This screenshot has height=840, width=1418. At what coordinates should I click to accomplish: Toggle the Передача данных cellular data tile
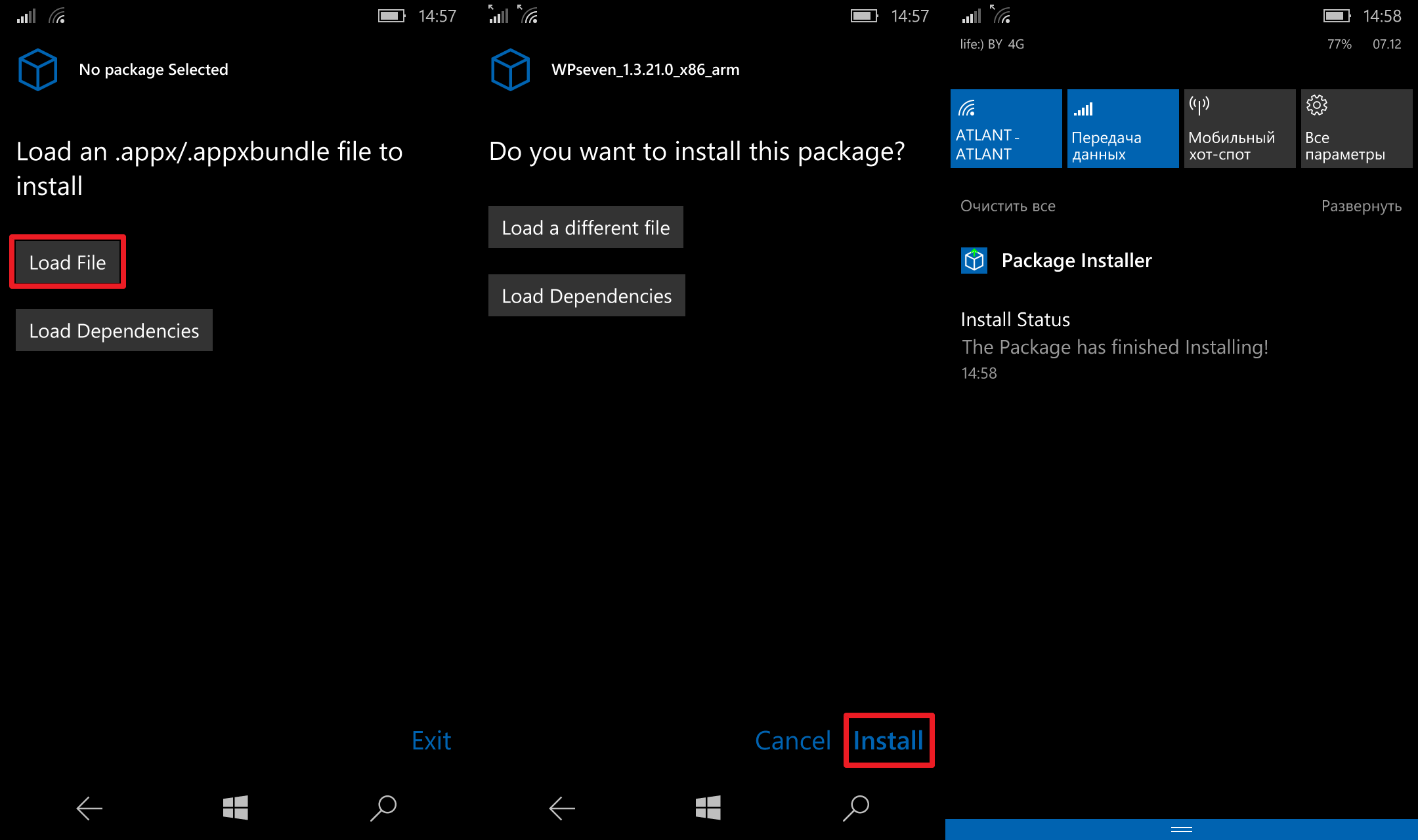point(1123,129)
